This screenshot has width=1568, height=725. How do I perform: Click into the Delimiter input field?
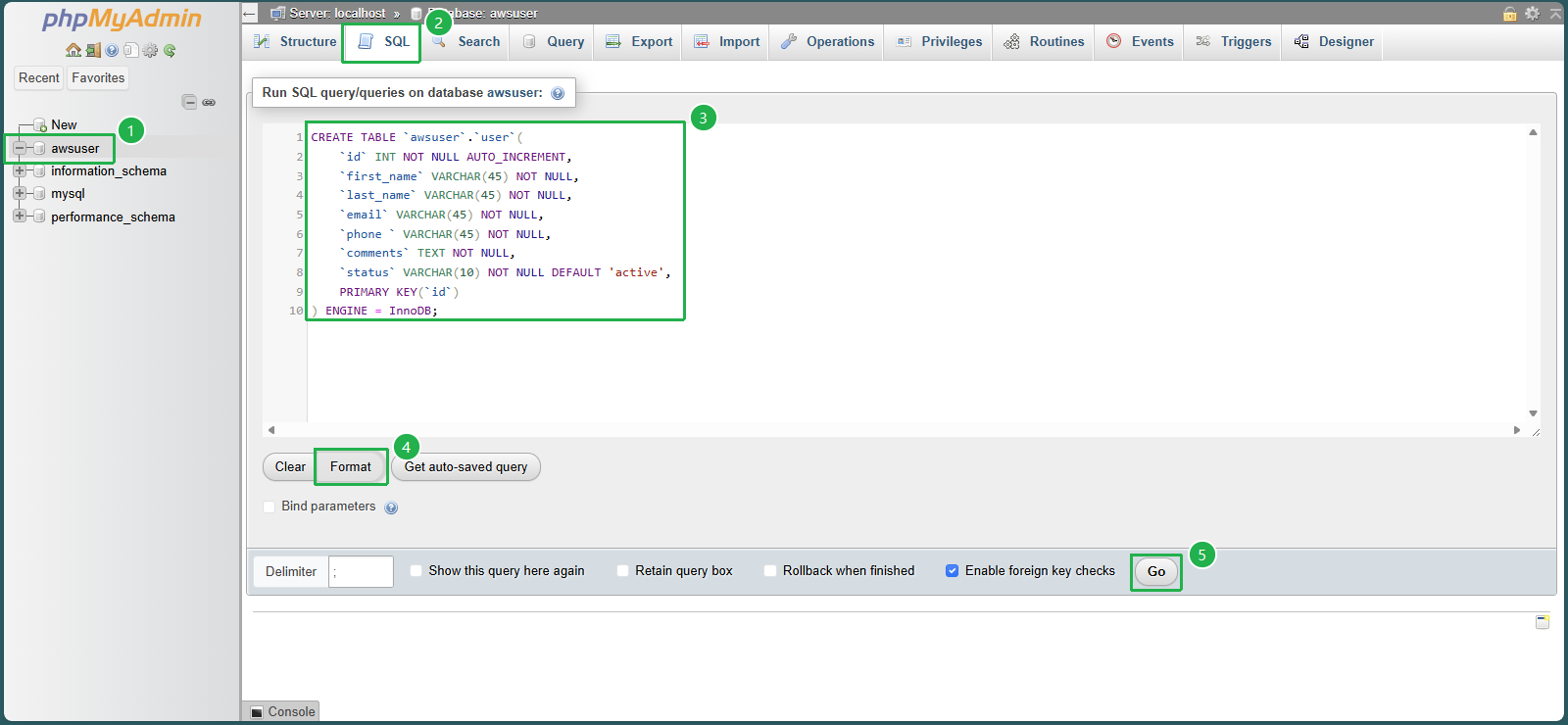(x=362, y=572)
